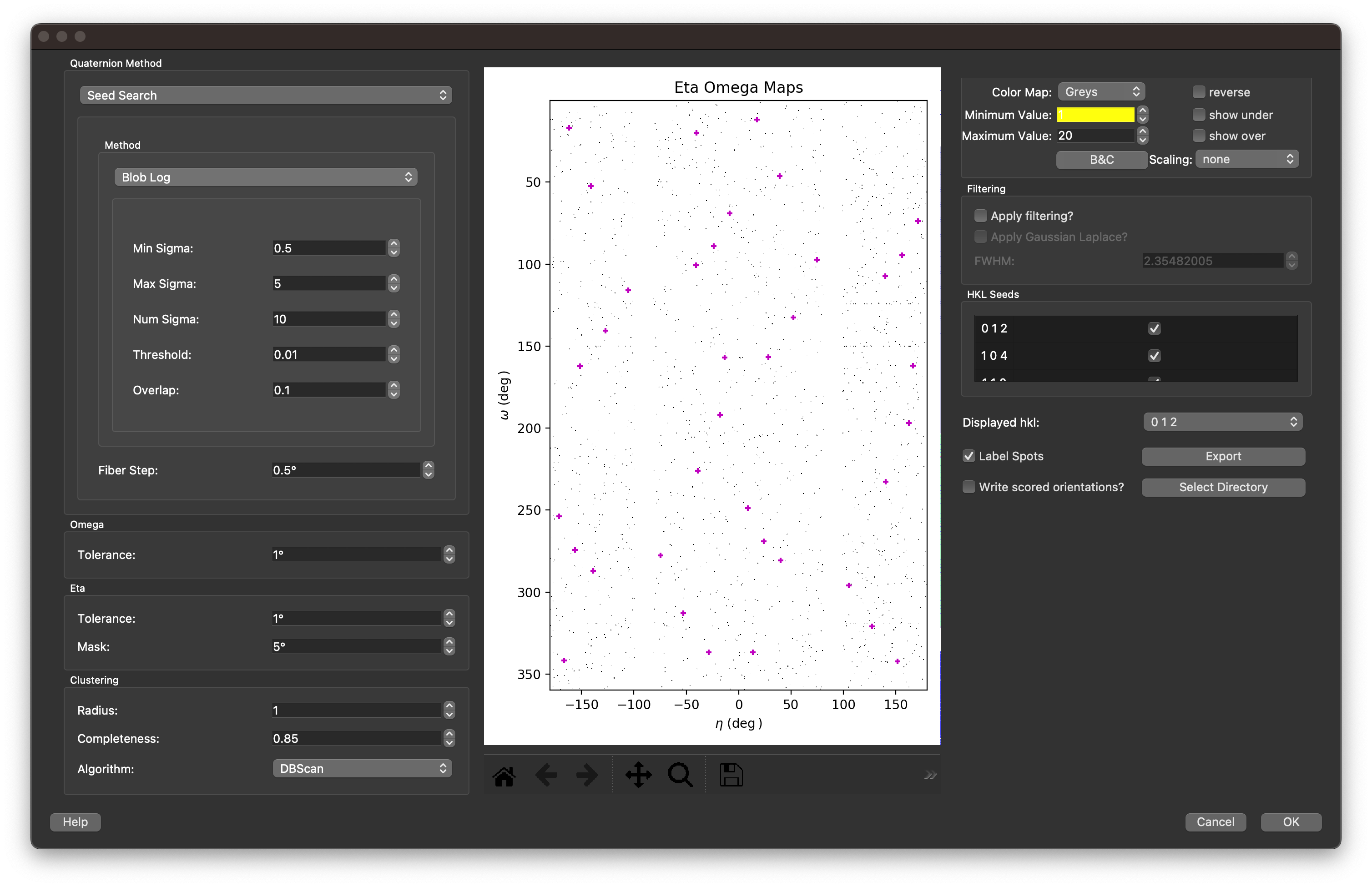Click the Max Sigma stepper arrows
The image size is (1372, 887).
click(393, 283)
